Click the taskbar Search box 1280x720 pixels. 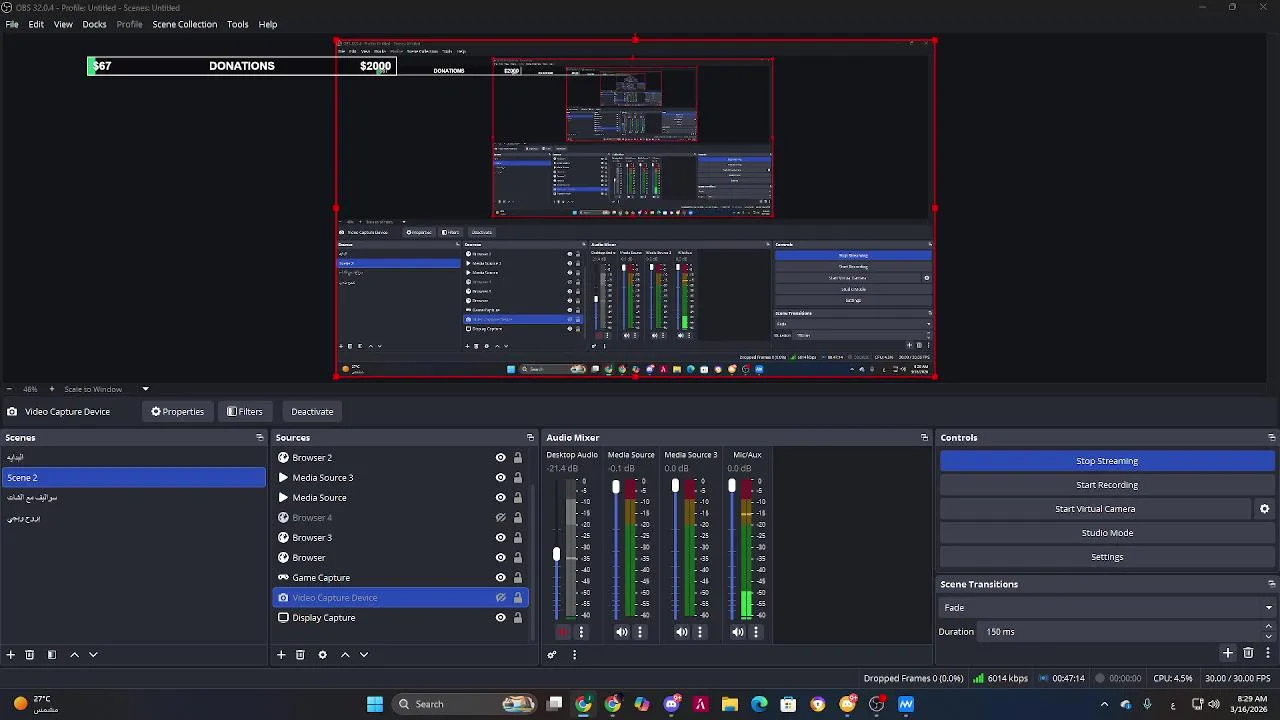[x=465, y=704]
